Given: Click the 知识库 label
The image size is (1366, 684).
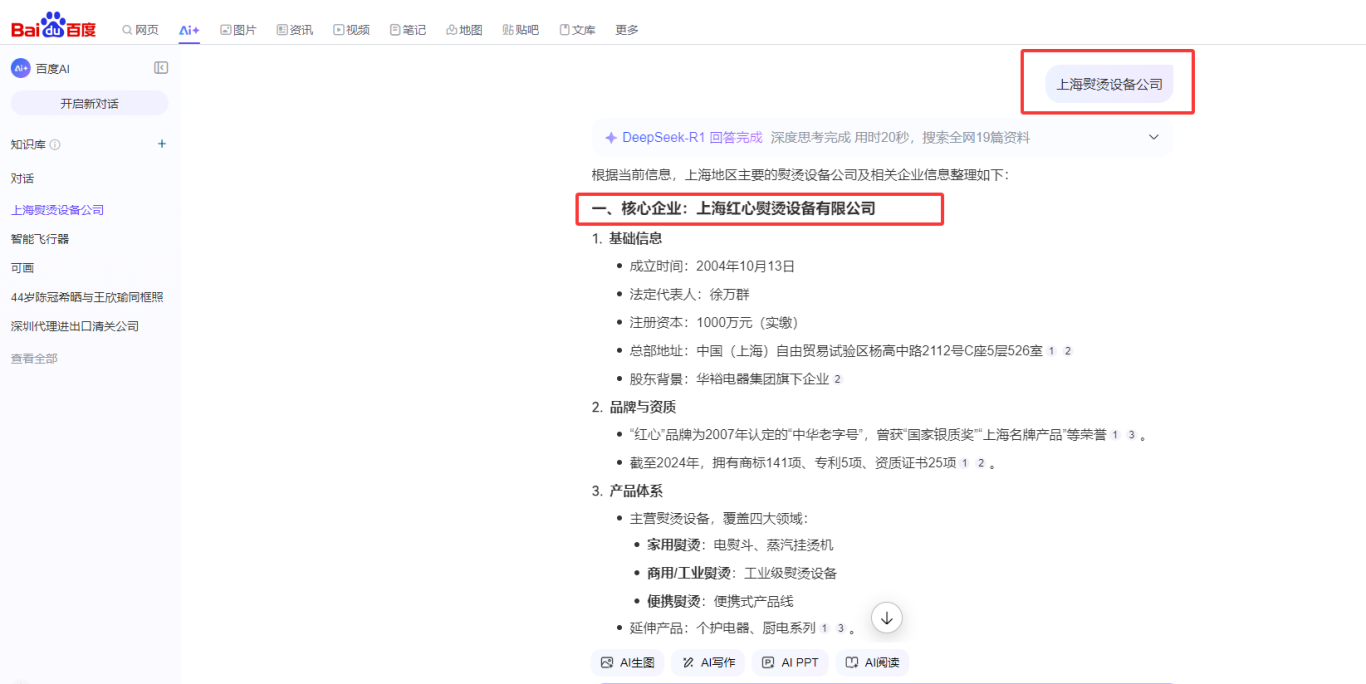Looking at the screenshot, I should (28, 145).
